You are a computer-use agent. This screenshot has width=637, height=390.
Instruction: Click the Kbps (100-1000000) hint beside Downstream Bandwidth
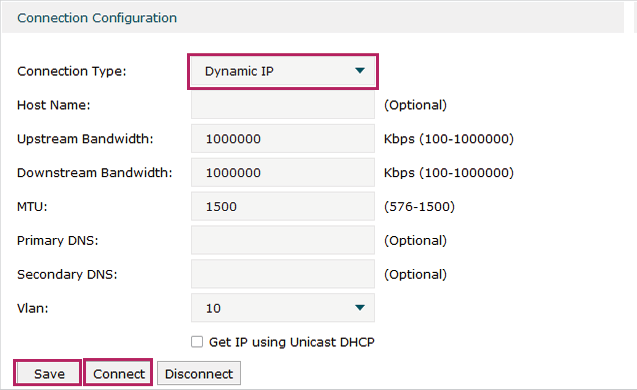pyautogui.click(x=449, y=173)
